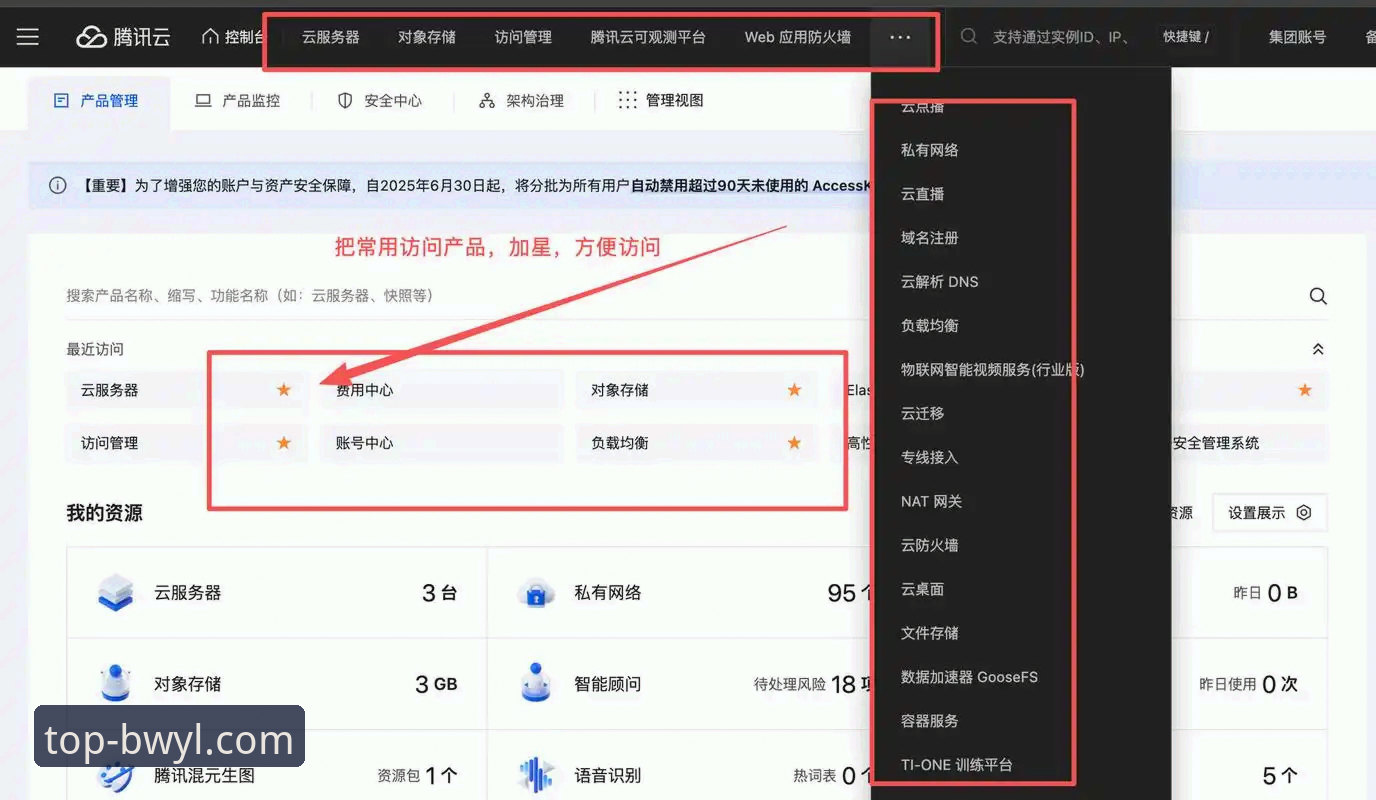Image resolution: width=1376 pixels, height=800 pixels.
Task: Open 访问管理 in recent visits
Action: [110, 443]
